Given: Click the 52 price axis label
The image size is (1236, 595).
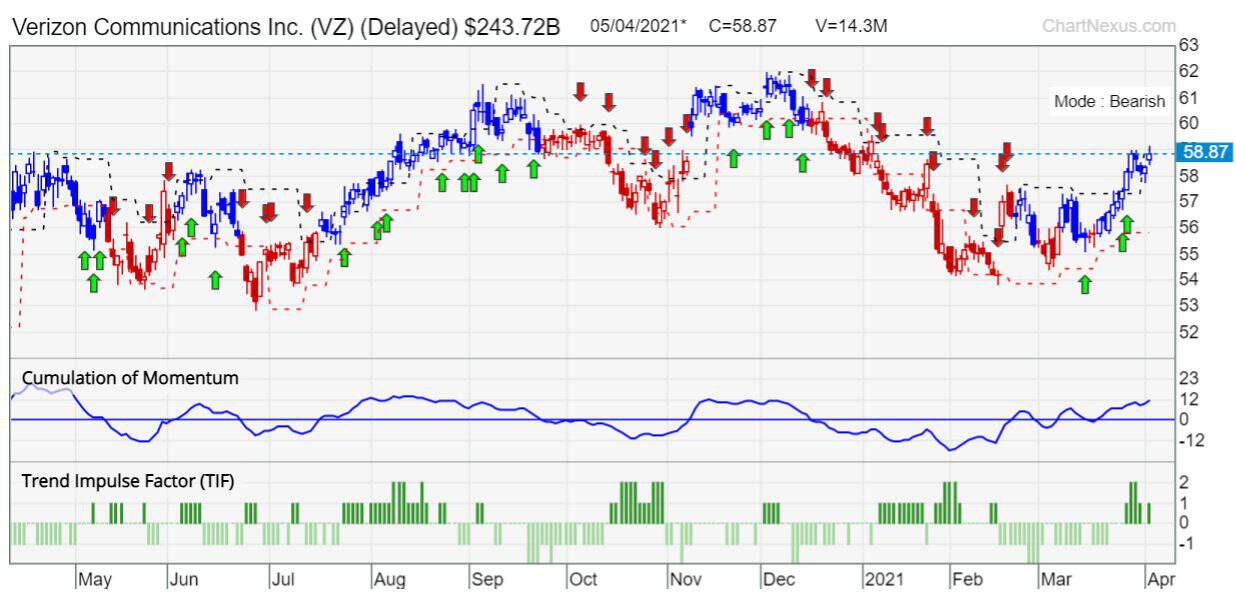Looking at the screenshot, I should pyautogui.click(x=1189, y=331).
